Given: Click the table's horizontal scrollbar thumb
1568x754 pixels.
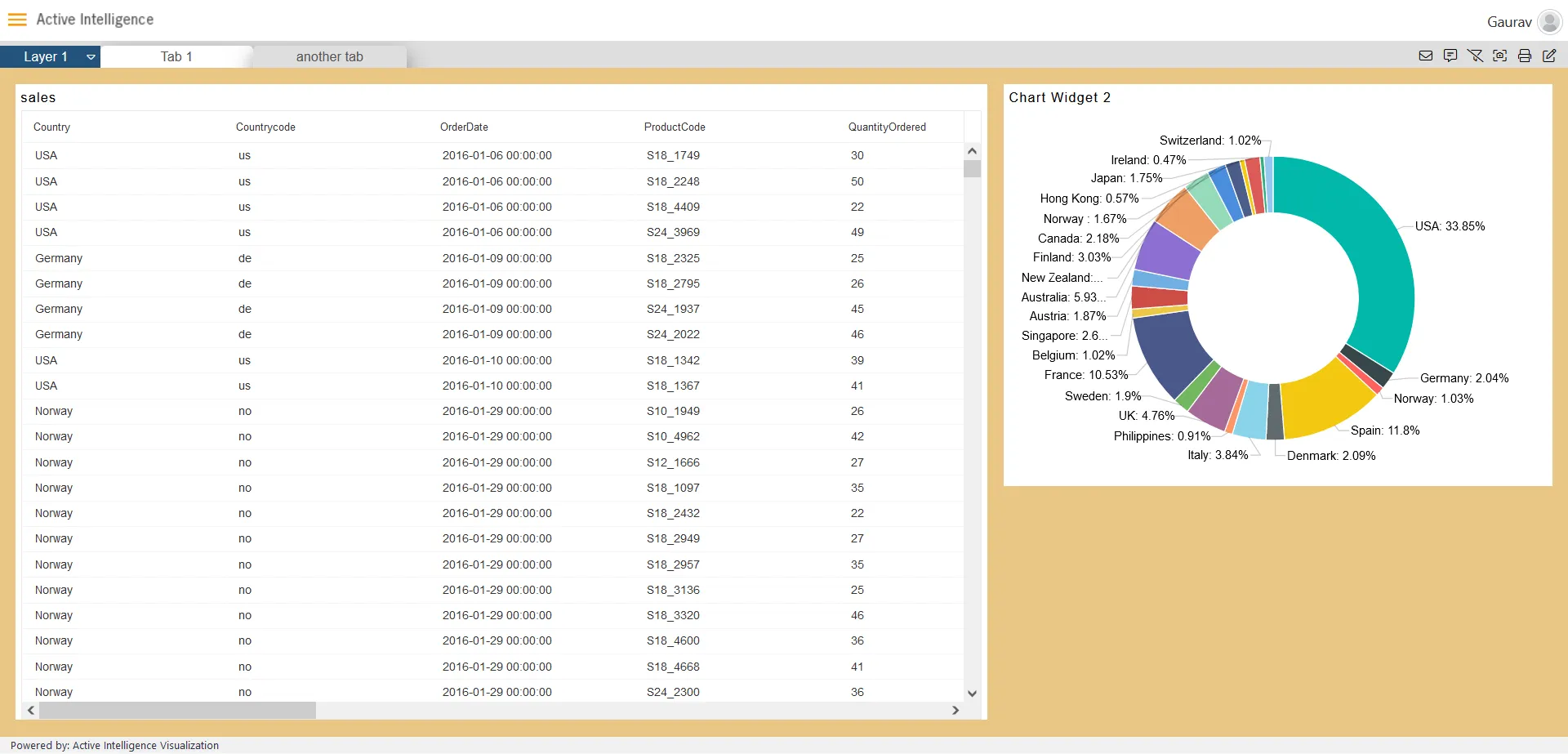Looking at the screenshot, I should click(177, 711).
